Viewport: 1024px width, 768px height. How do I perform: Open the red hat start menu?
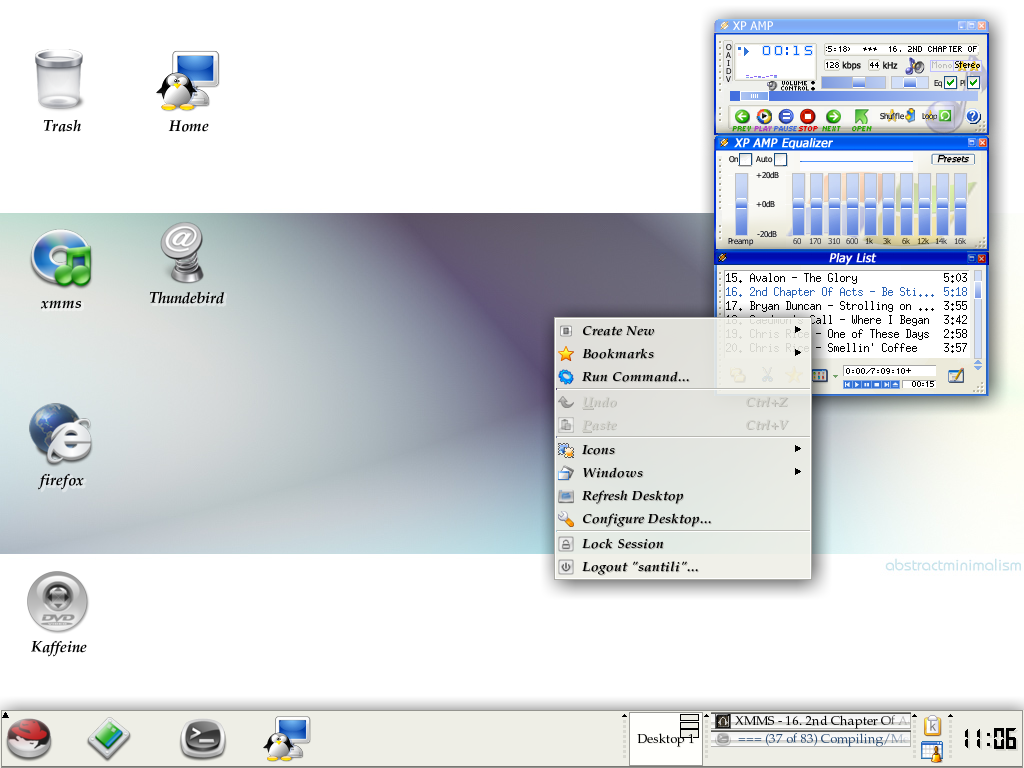29,738
